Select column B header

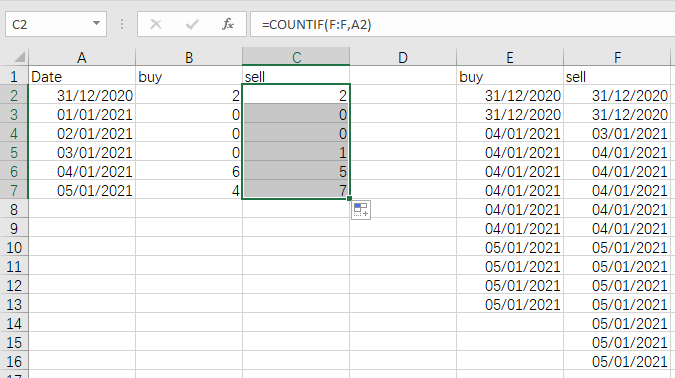189,57
